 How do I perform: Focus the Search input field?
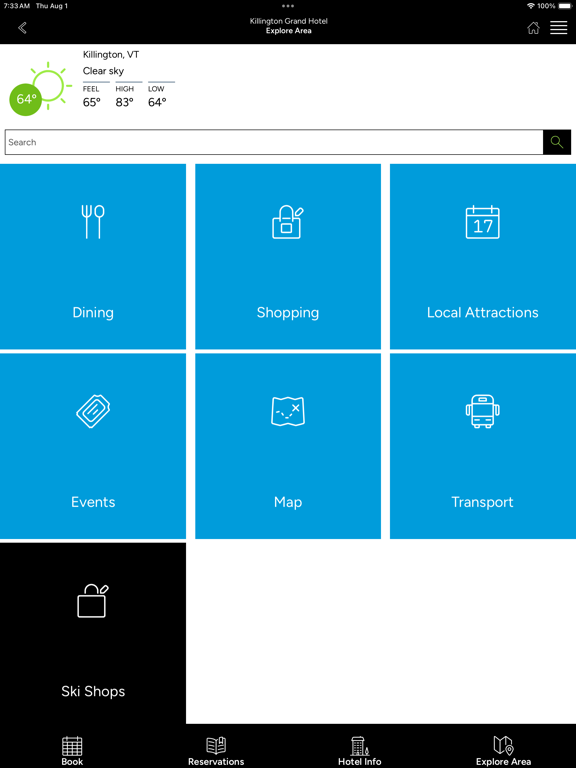click(274, 142)
